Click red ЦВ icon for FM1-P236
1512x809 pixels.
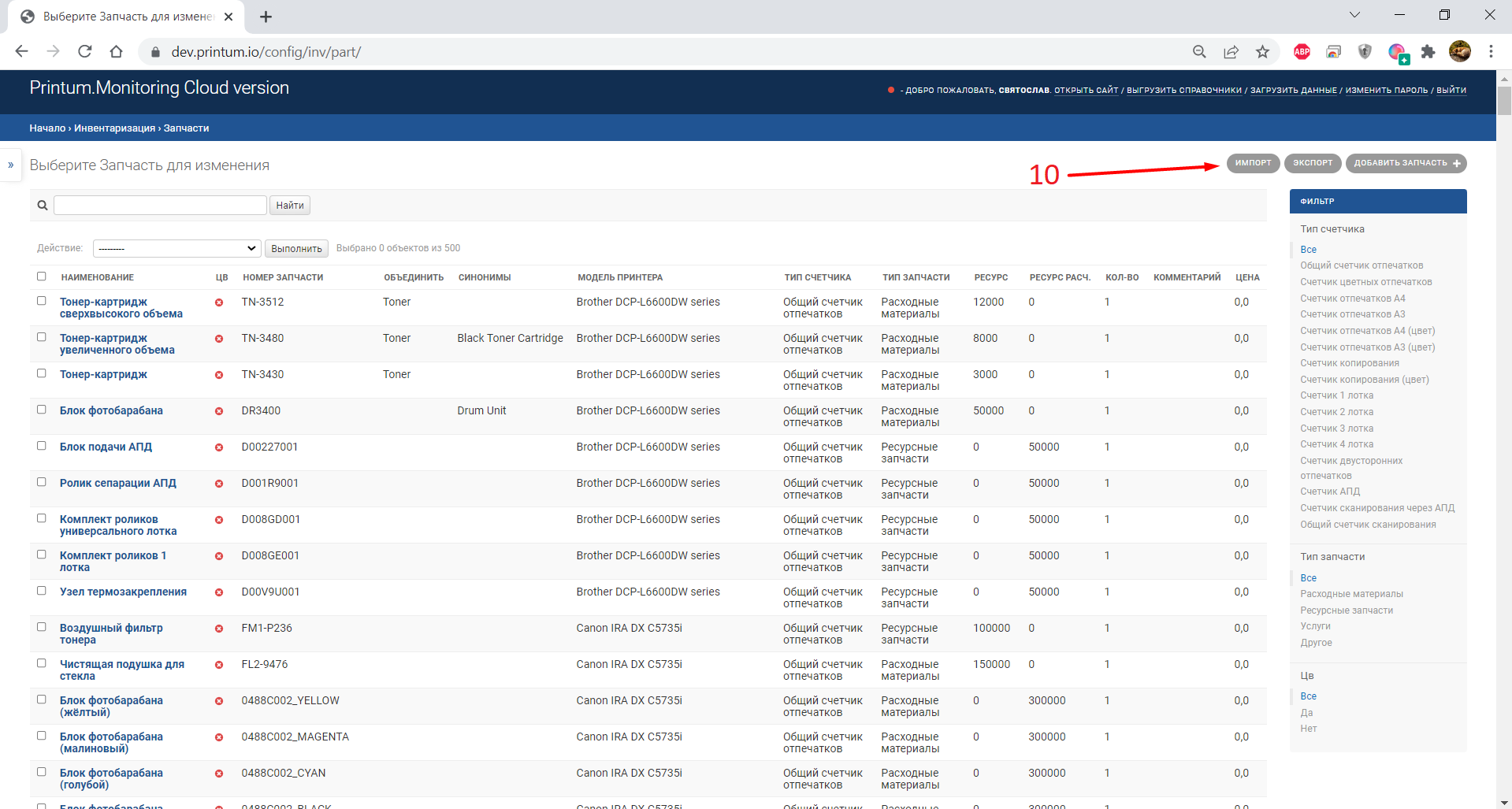click(219, 629)
